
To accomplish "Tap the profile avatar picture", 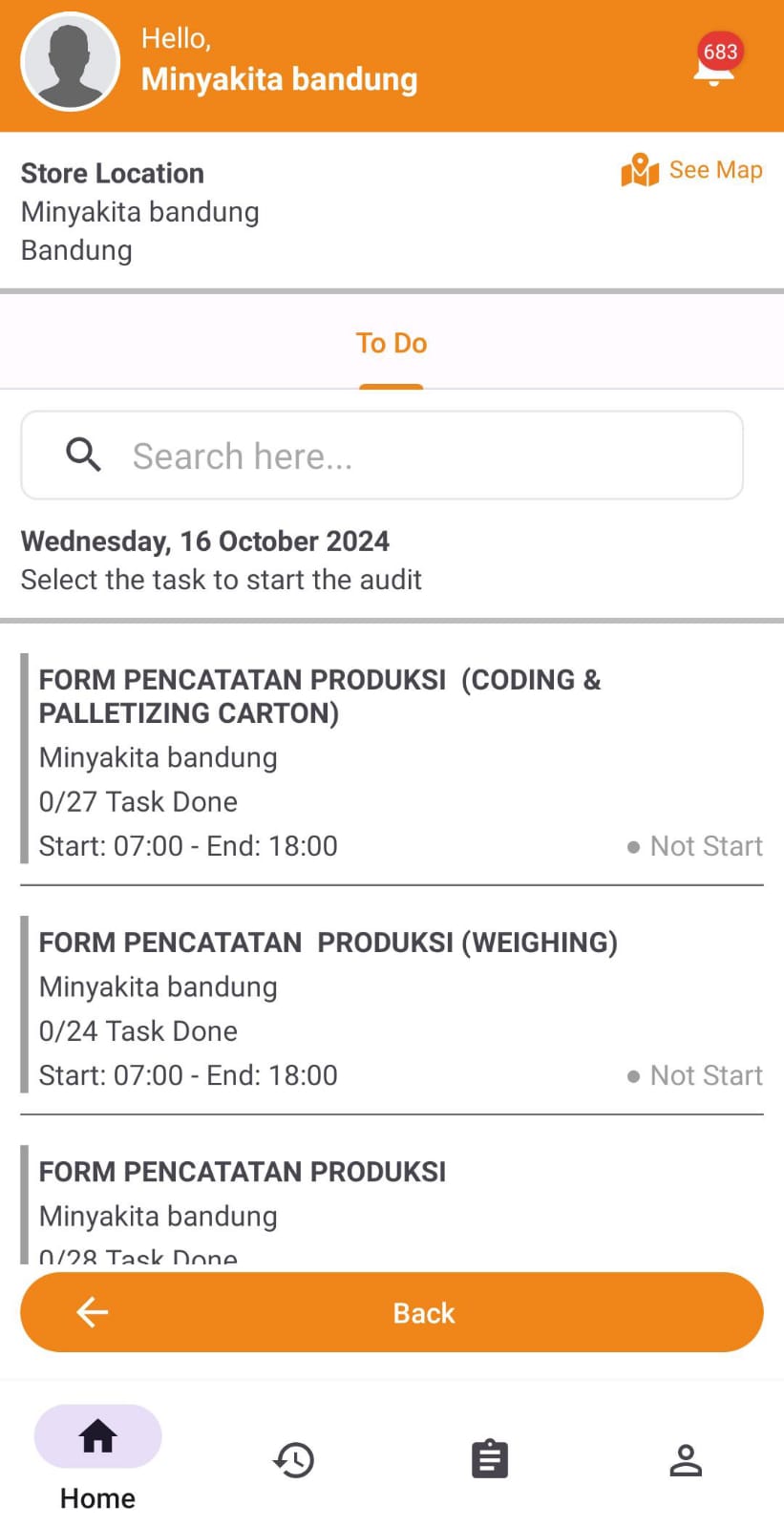I will pyautogui.click(x=70, y=62).
